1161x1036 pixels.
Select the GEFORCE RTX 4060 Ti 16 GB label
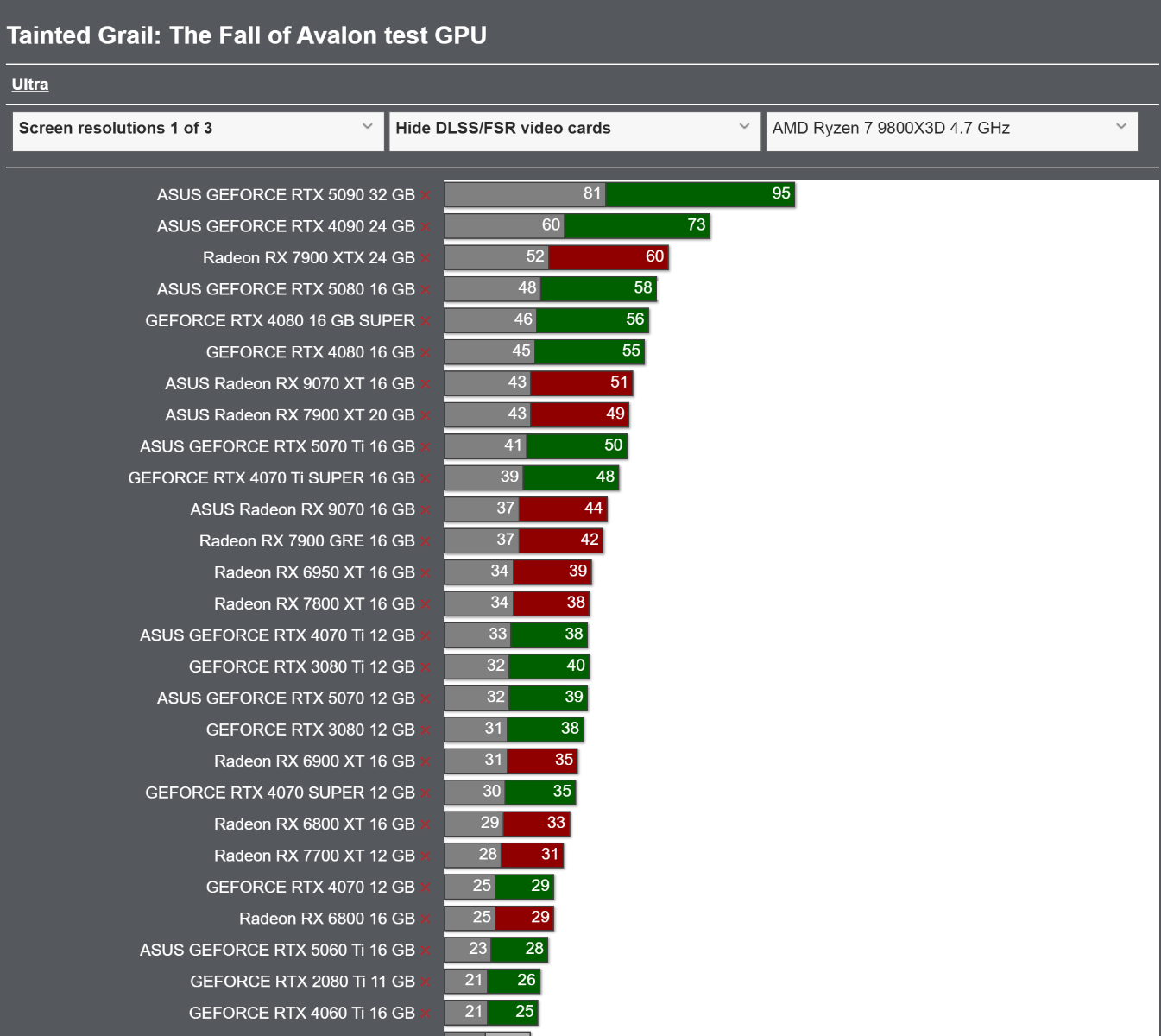pos(302,1014)
